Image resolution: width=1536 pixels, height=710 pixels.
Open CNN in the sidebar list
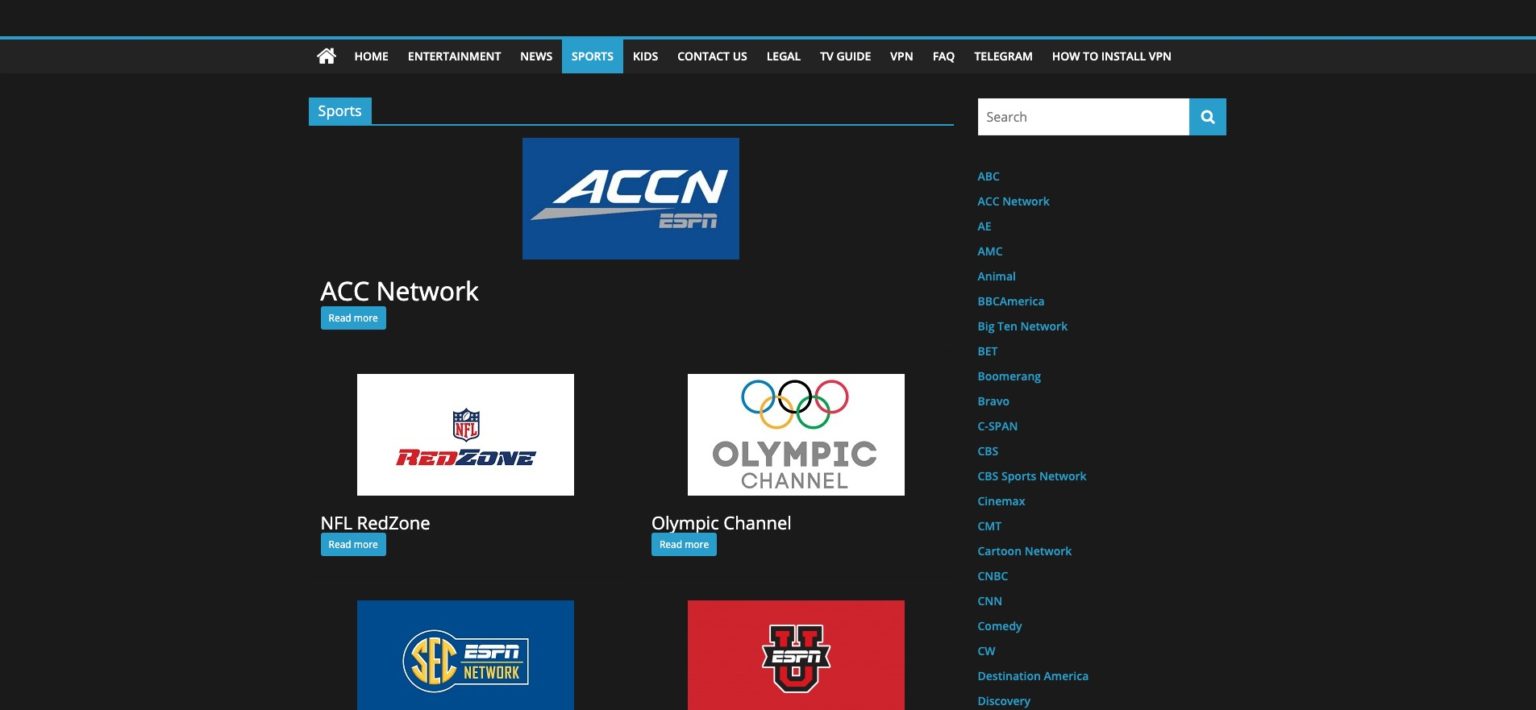coord(989,601)
